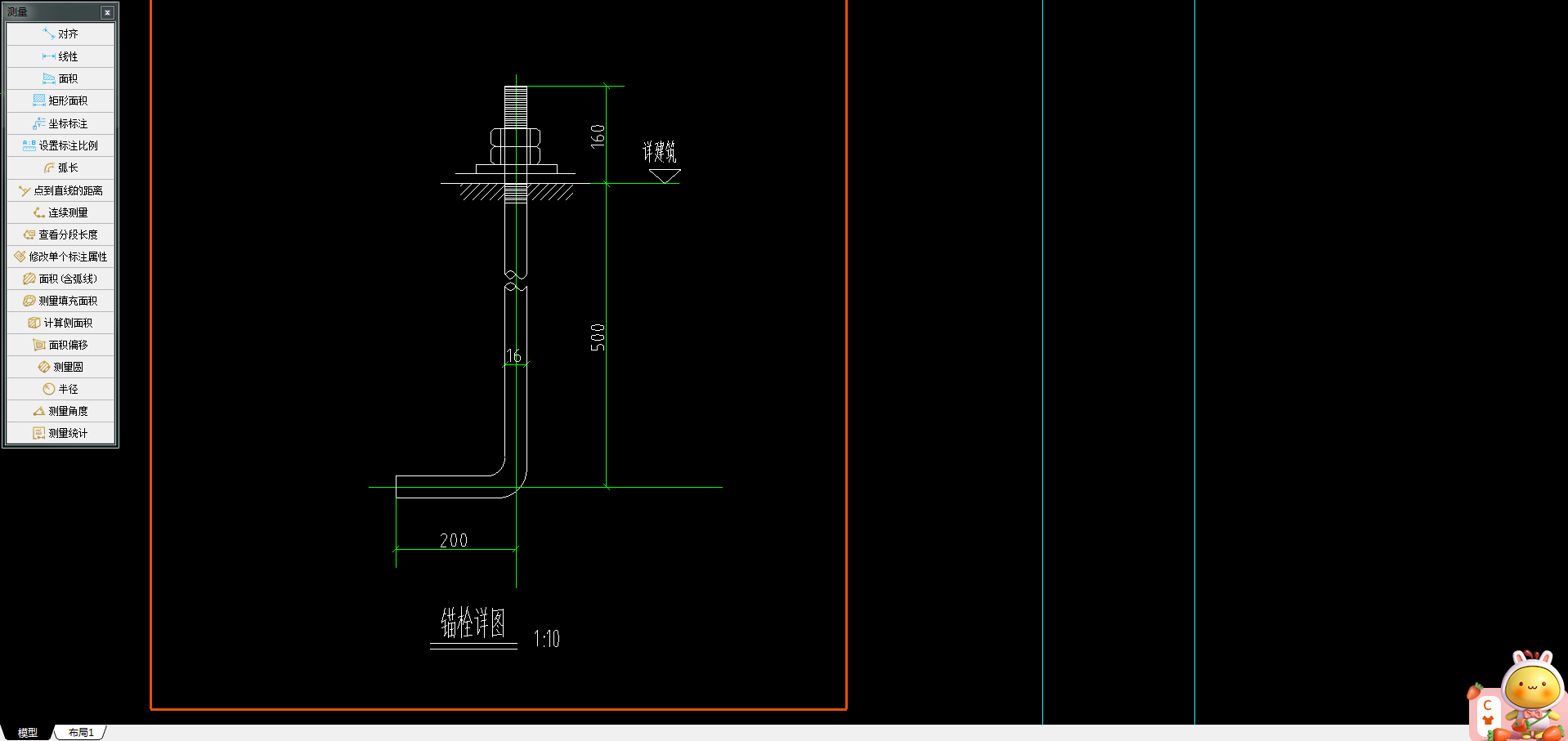Viewport: 1568px width, 741px height.
Task: Select 面积(含弧线) area with arcs tool
Action: click(x=60, y=279)
